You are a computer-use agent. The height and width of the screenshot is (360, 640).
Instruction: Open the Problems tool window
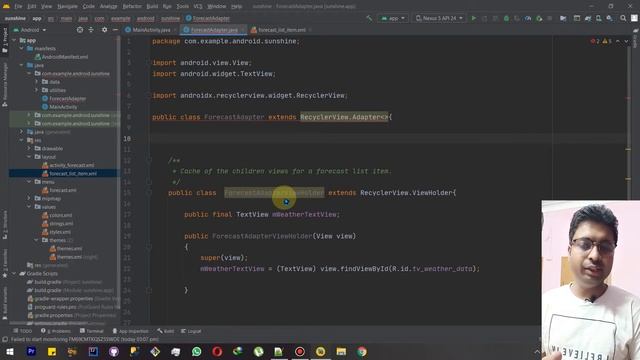[x=56, y=331]
